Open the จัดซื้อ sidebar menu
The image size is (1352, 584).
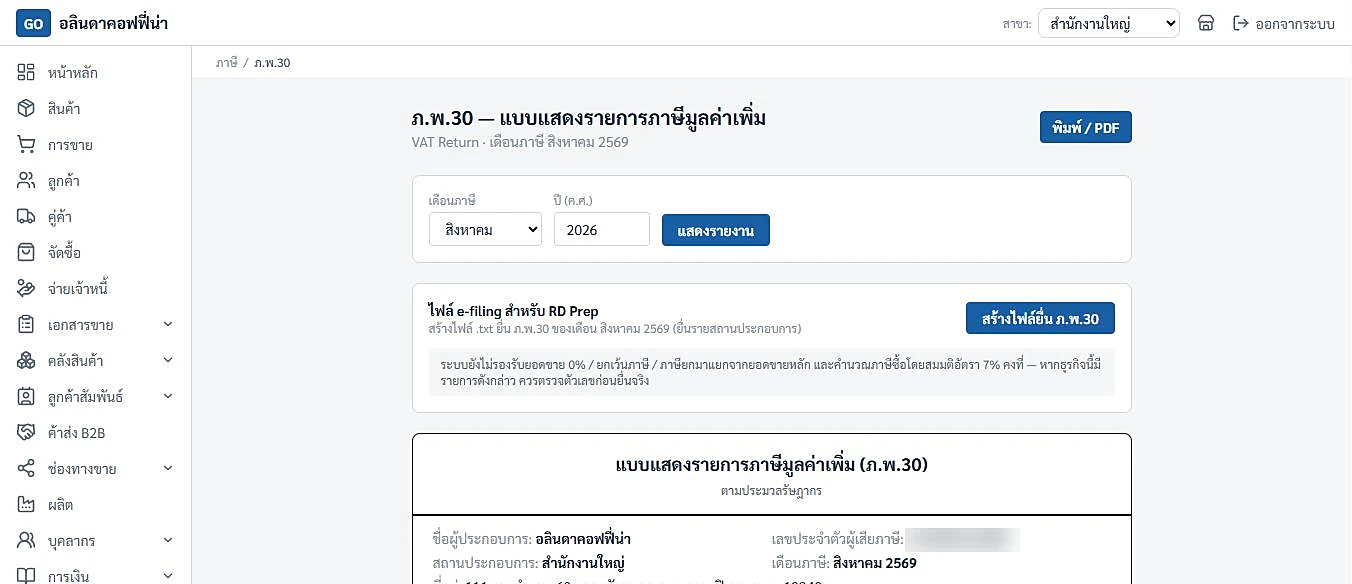(95, 253)
